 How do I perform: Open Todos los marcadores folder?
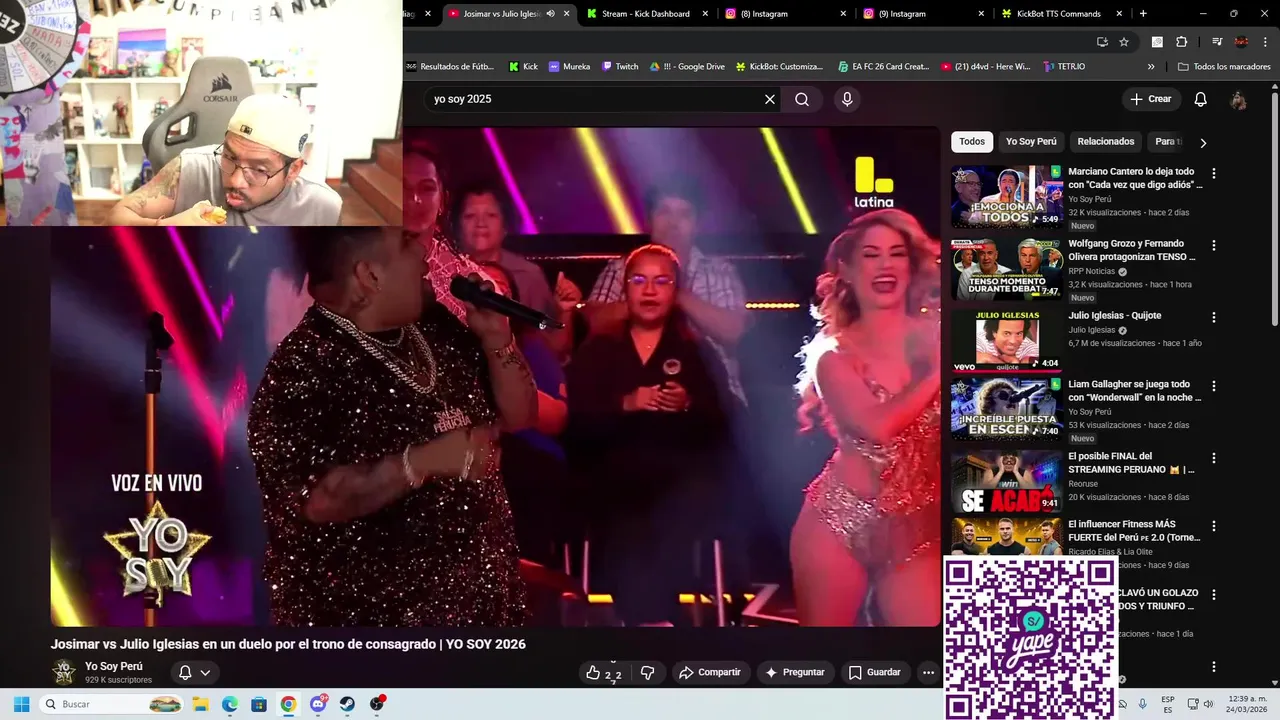click(x=1224, y=67)
